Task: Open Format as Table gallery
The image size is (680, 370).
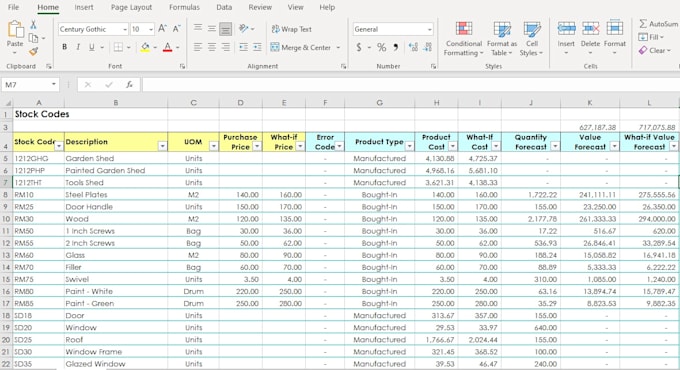Action: (x=502, y=39)
